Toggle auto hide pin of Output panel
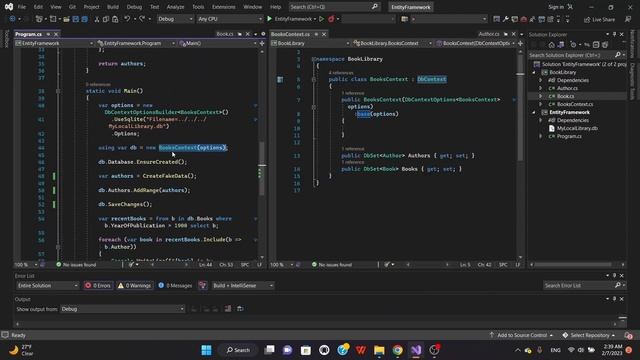 [x=614, y=299]
